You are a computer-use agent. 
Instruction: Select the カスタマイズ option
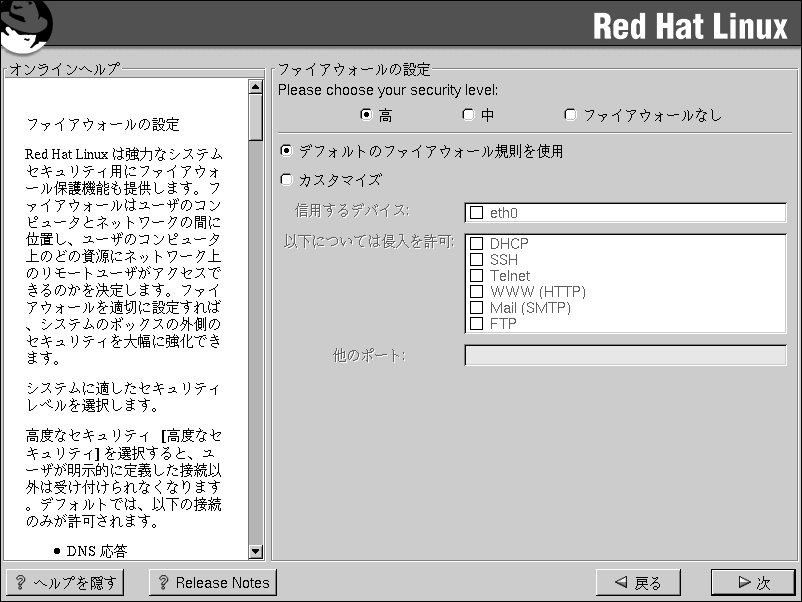point(287,180)
